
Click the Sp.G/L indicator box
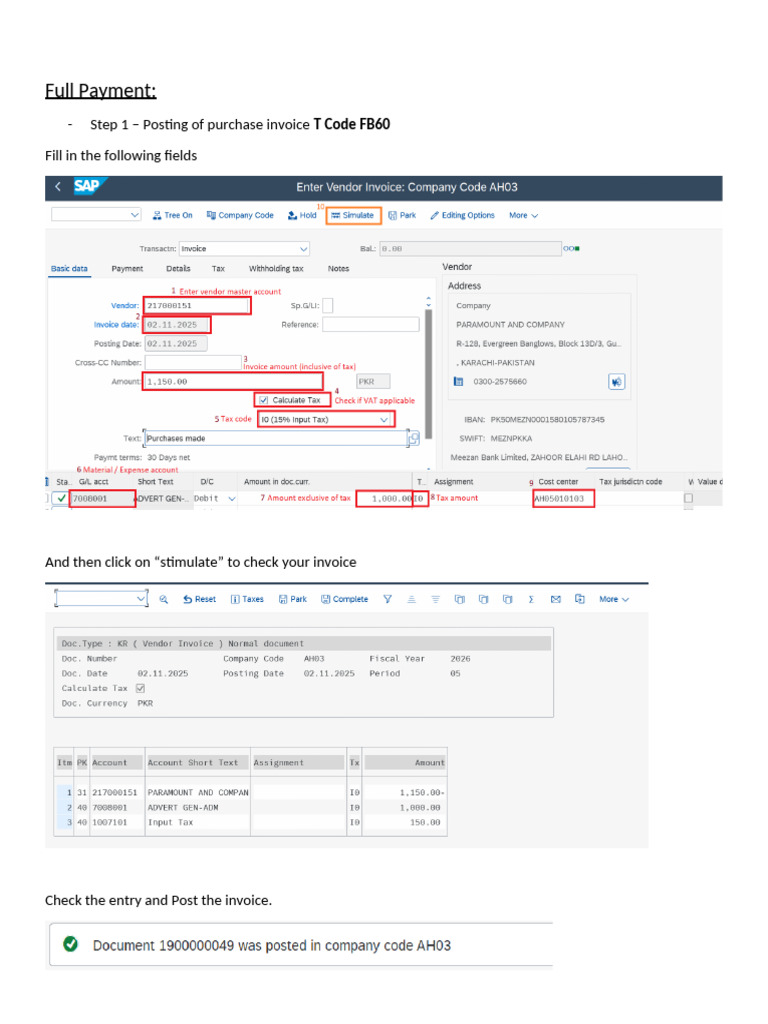[328, 305]
